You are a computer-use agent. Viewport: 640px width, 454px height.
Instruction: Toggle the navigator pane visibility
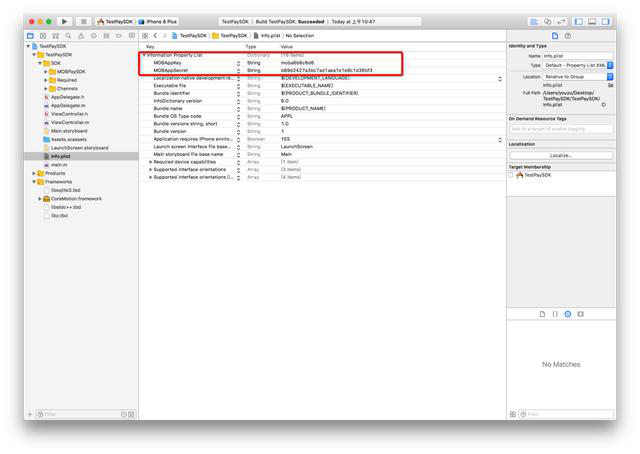click(x=578, y=22)
